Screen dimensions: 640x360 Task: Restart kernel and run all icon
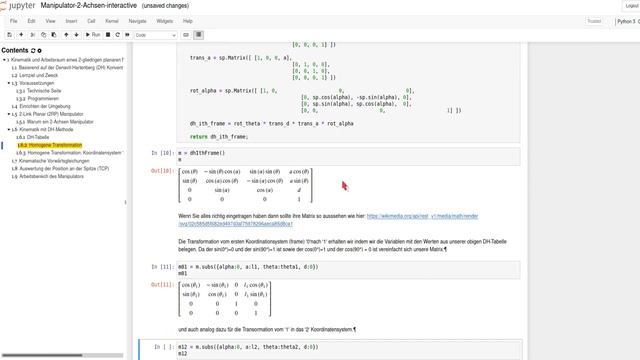[127, 35]
